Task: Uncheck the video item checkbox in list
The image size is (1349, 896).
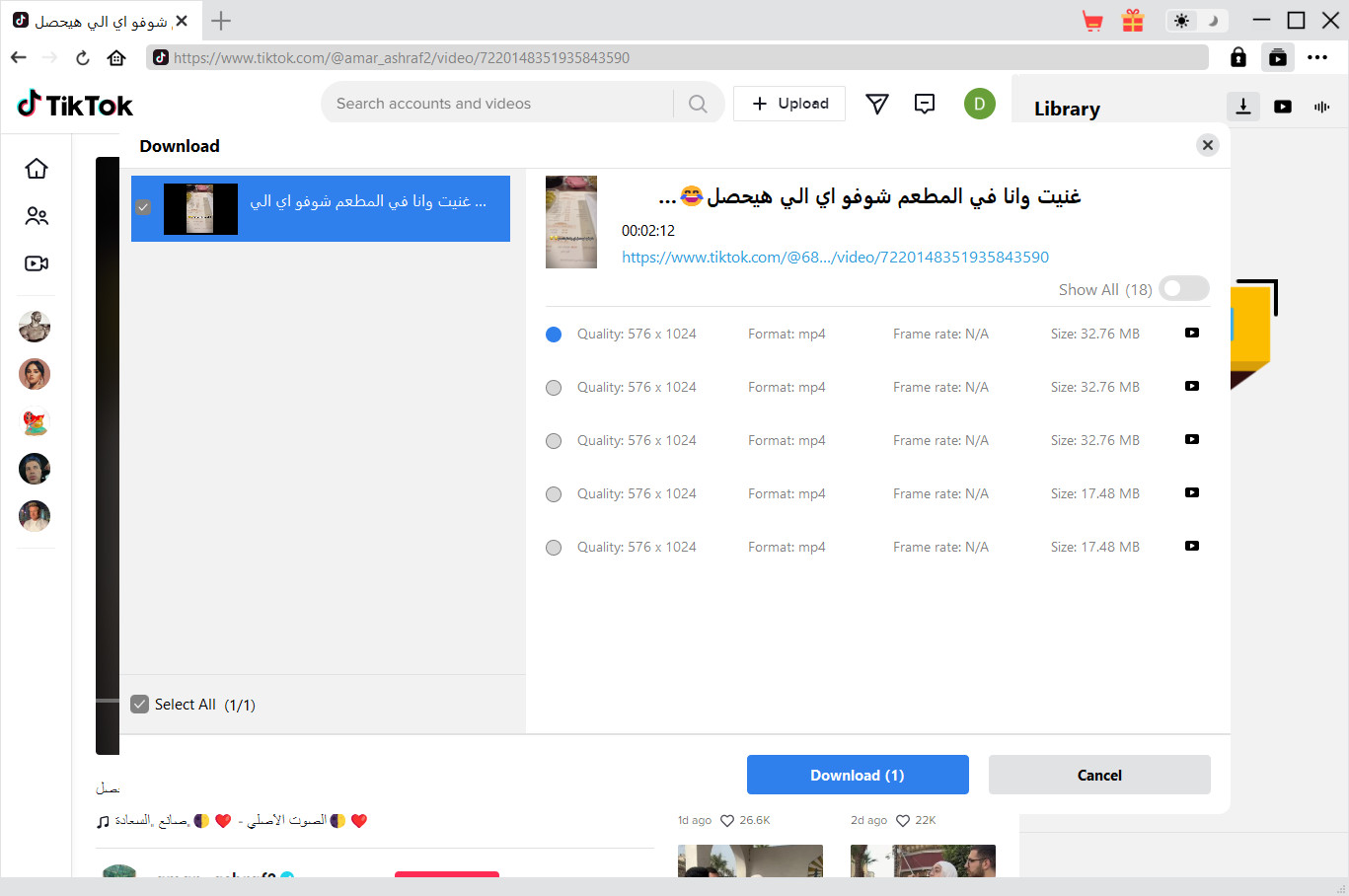Action: (143, 207)
